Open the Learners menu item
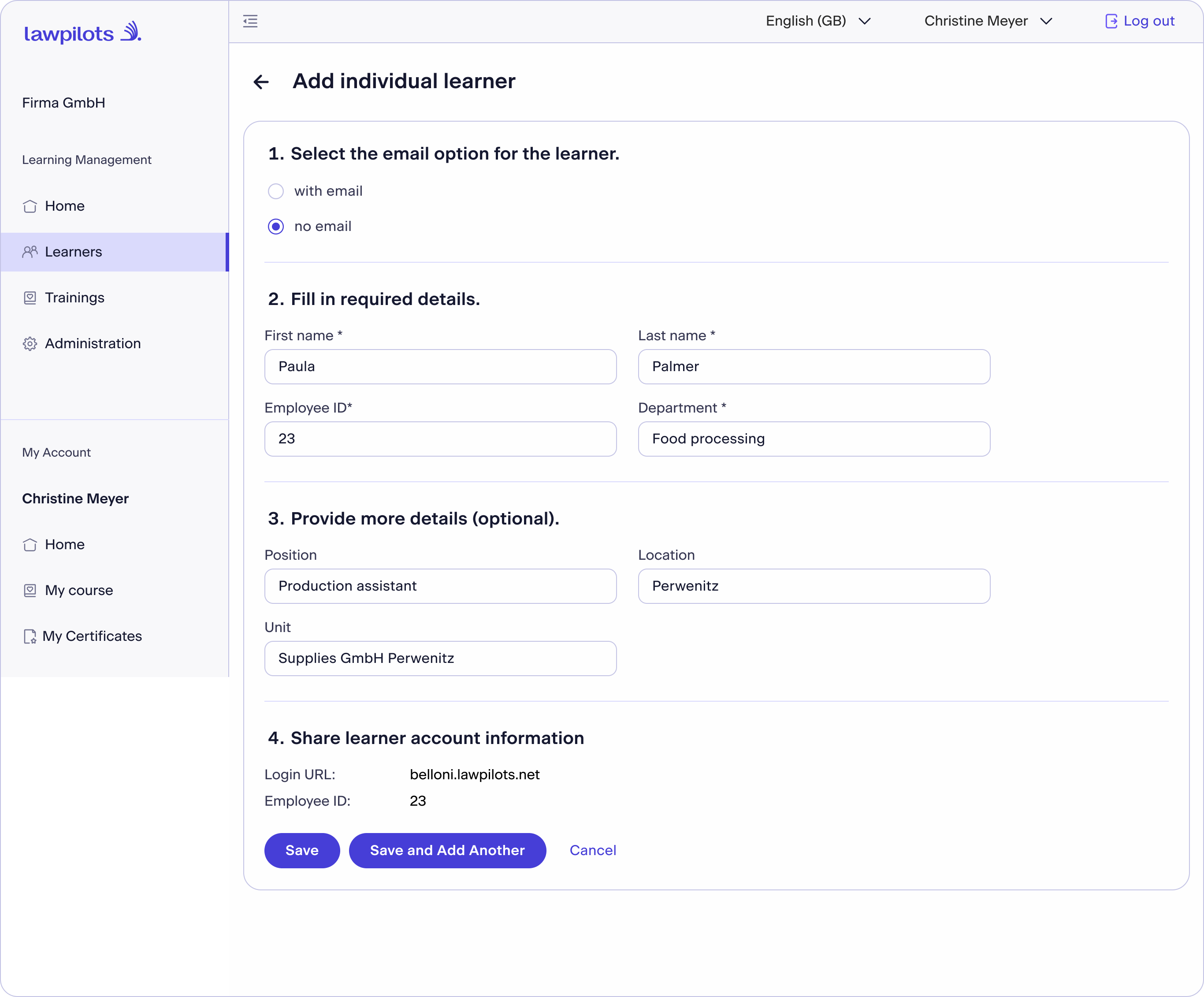 click(x=115, y=252)
